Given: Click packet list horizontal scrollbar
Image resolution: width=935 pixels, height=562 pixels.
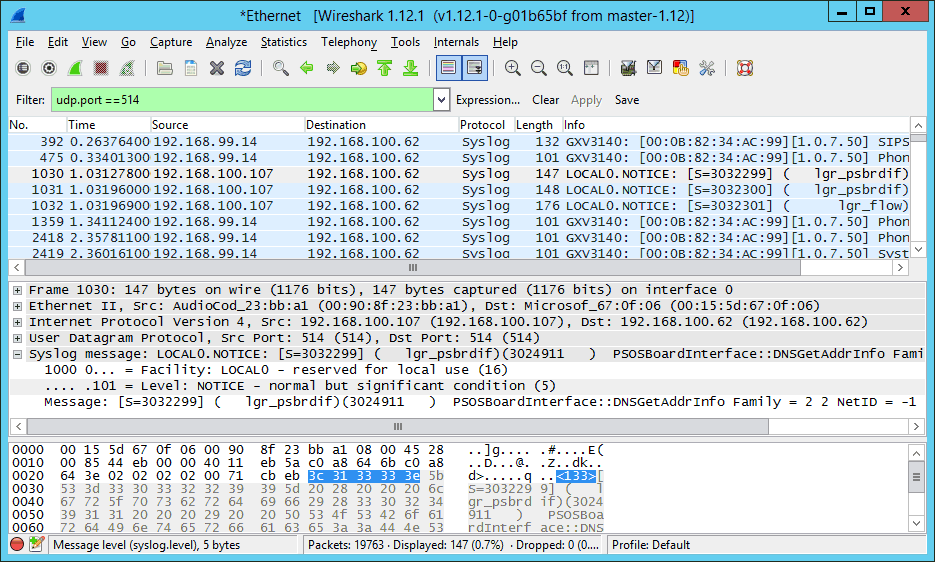Looking at the screenshot, I should (x=412, y=268).
